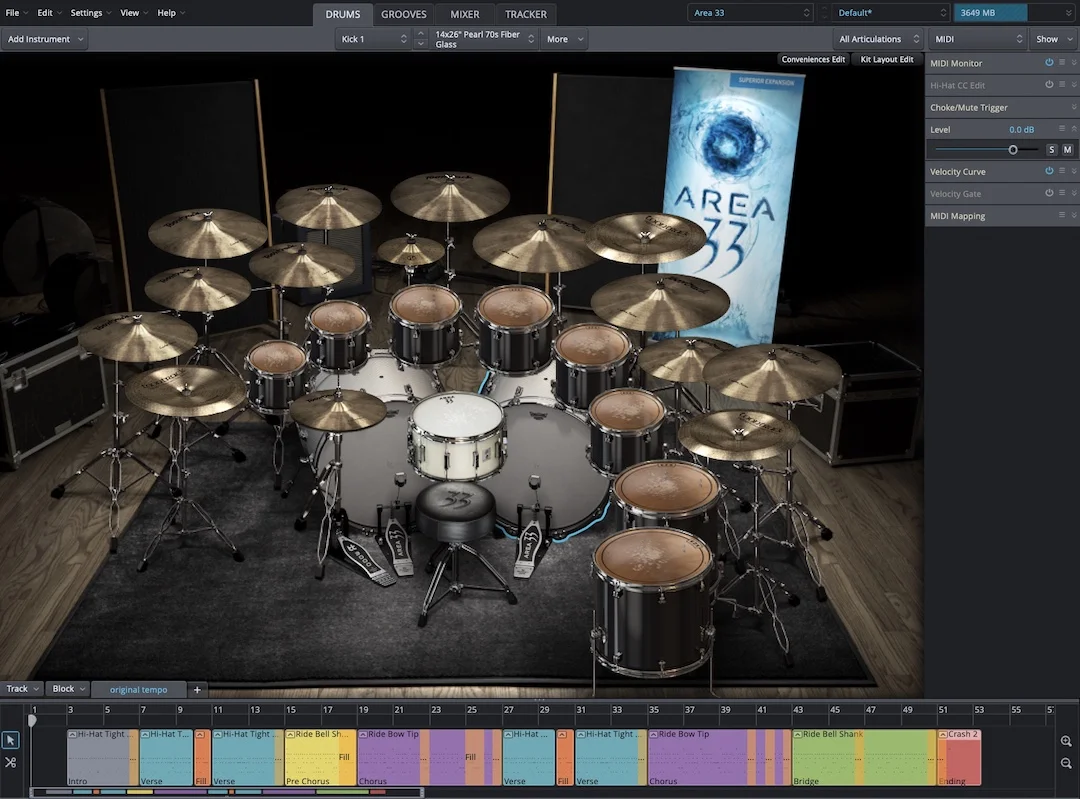Screen dimensions: 1080x799
Task: Open the Track menu button
Action: click(22, 689)
